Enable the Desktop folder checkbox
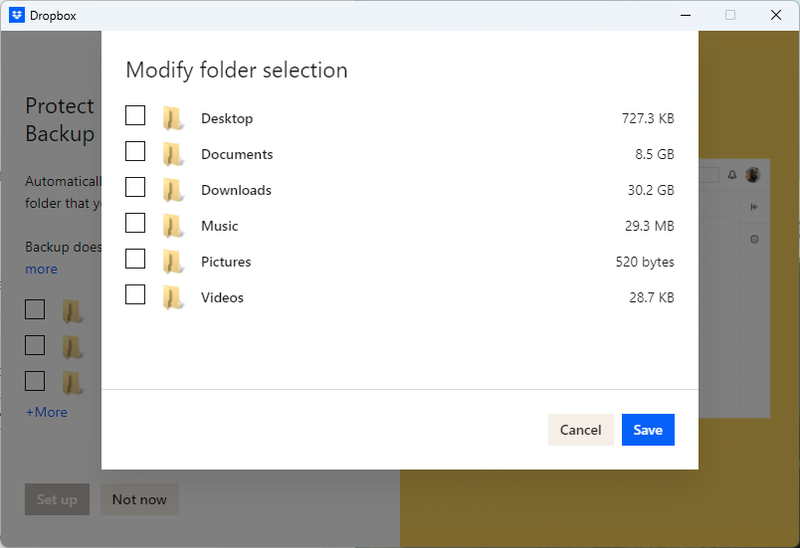The height and width of the screenshot is (548, 800). tap(135, 116)
